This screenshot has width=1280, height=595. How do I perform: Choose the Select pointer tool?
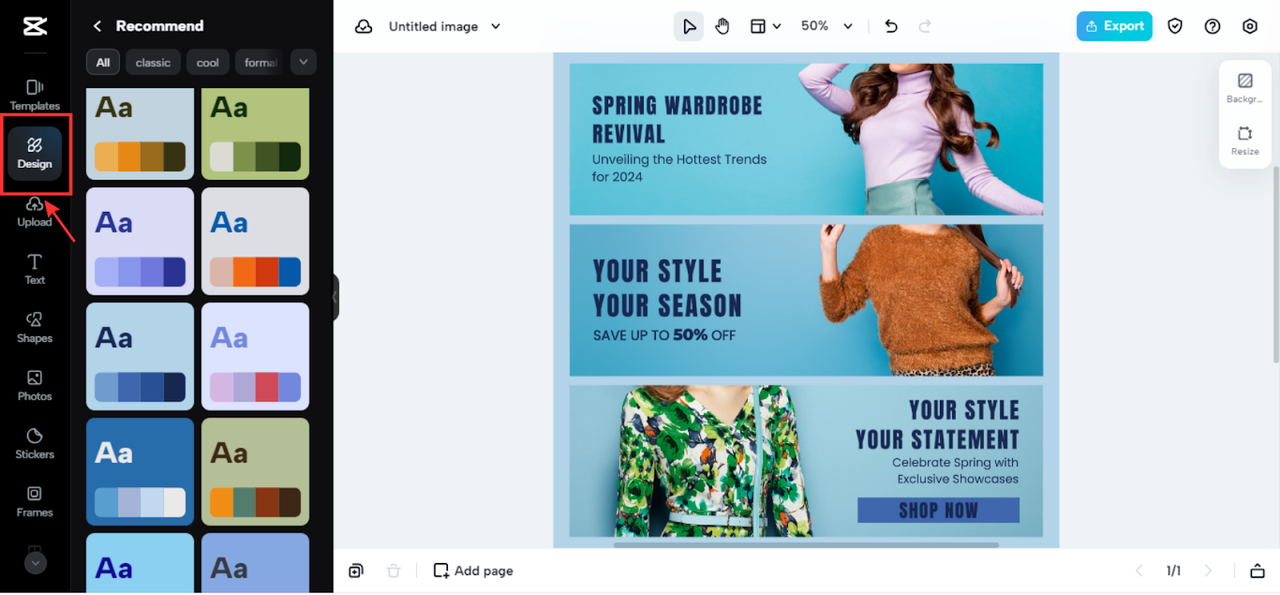click(x=689, y=27)
